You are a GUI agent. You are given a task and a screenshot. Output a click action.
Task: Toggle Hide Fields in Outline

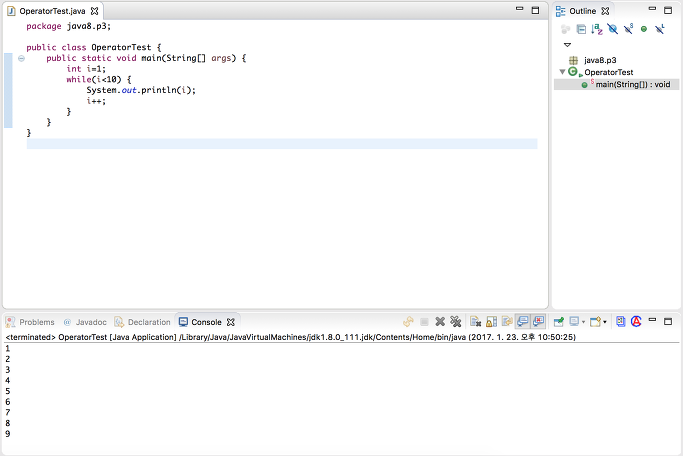tap(612, 29)
